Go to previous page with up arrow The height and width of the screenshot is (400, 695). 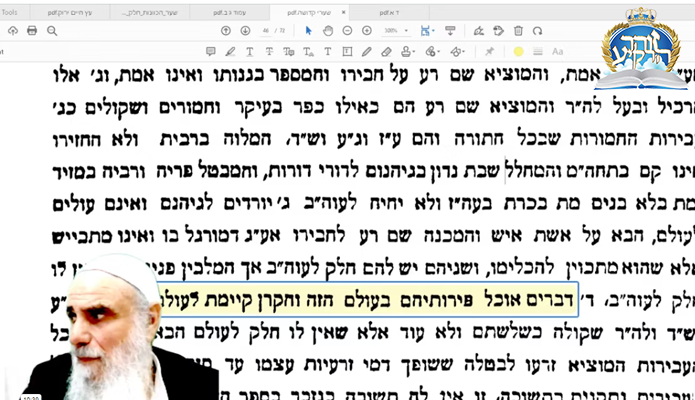[225, 30]
